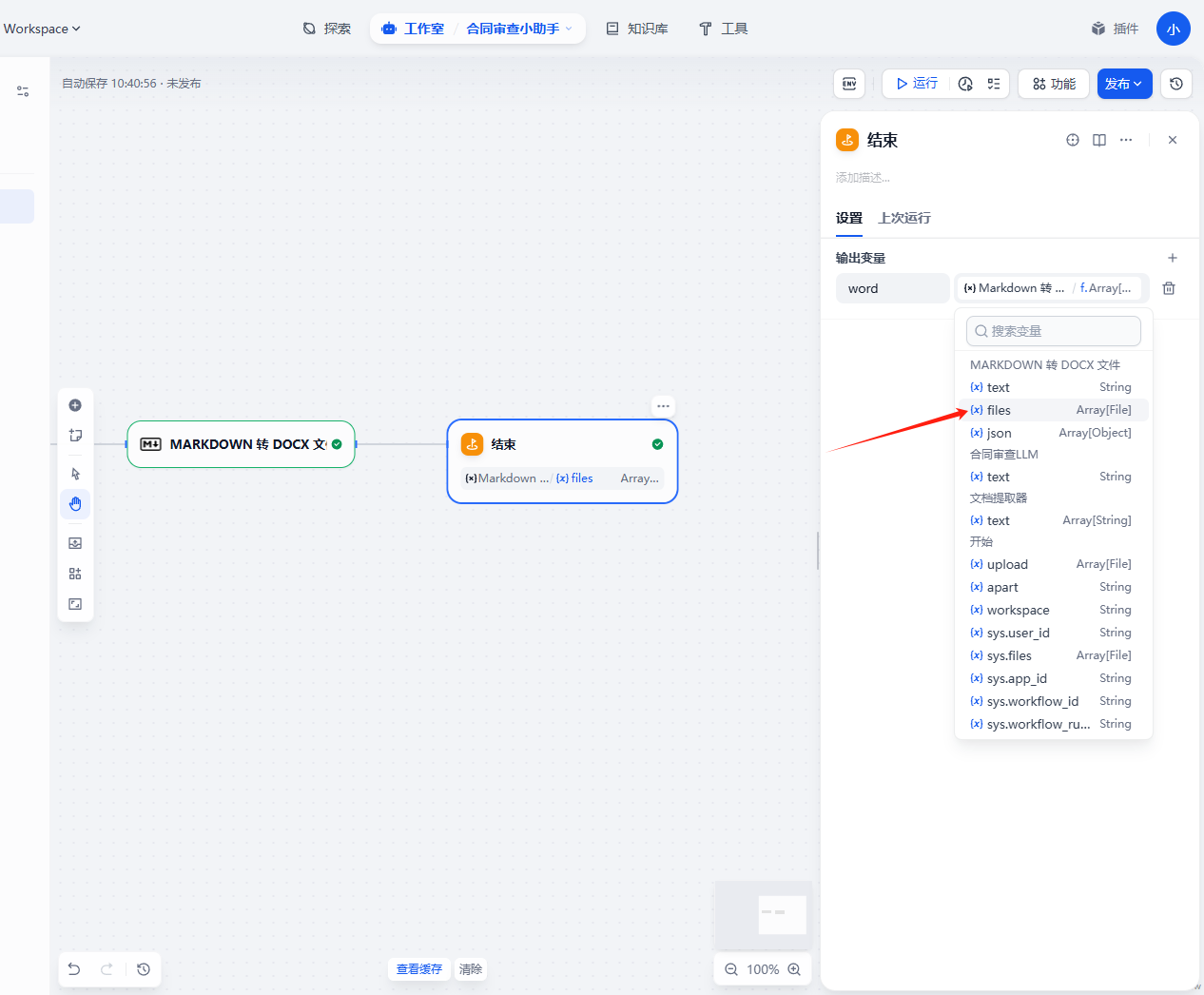This screenshot has width=1204, height=995.
Task: Open the panel three-dot more menu
Action: tap(1126, 140)
